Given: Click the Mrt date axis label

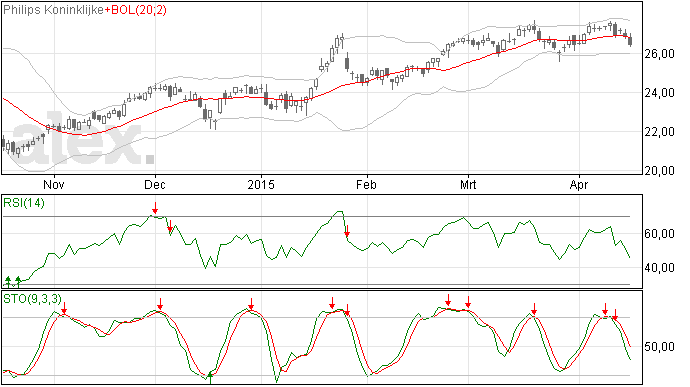Looking at the screenshot, I should 468,184.
